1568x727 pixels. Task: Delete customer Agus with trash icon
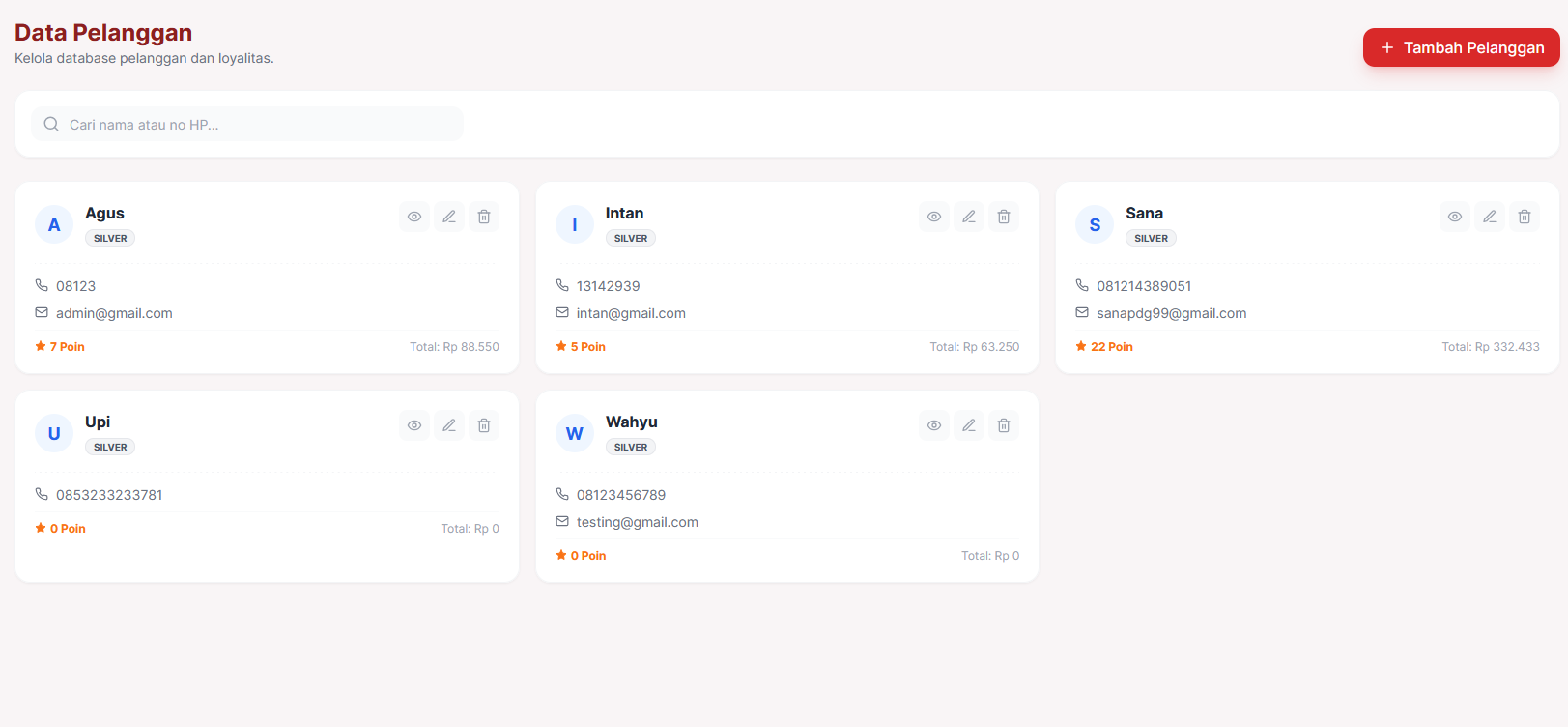484,217
